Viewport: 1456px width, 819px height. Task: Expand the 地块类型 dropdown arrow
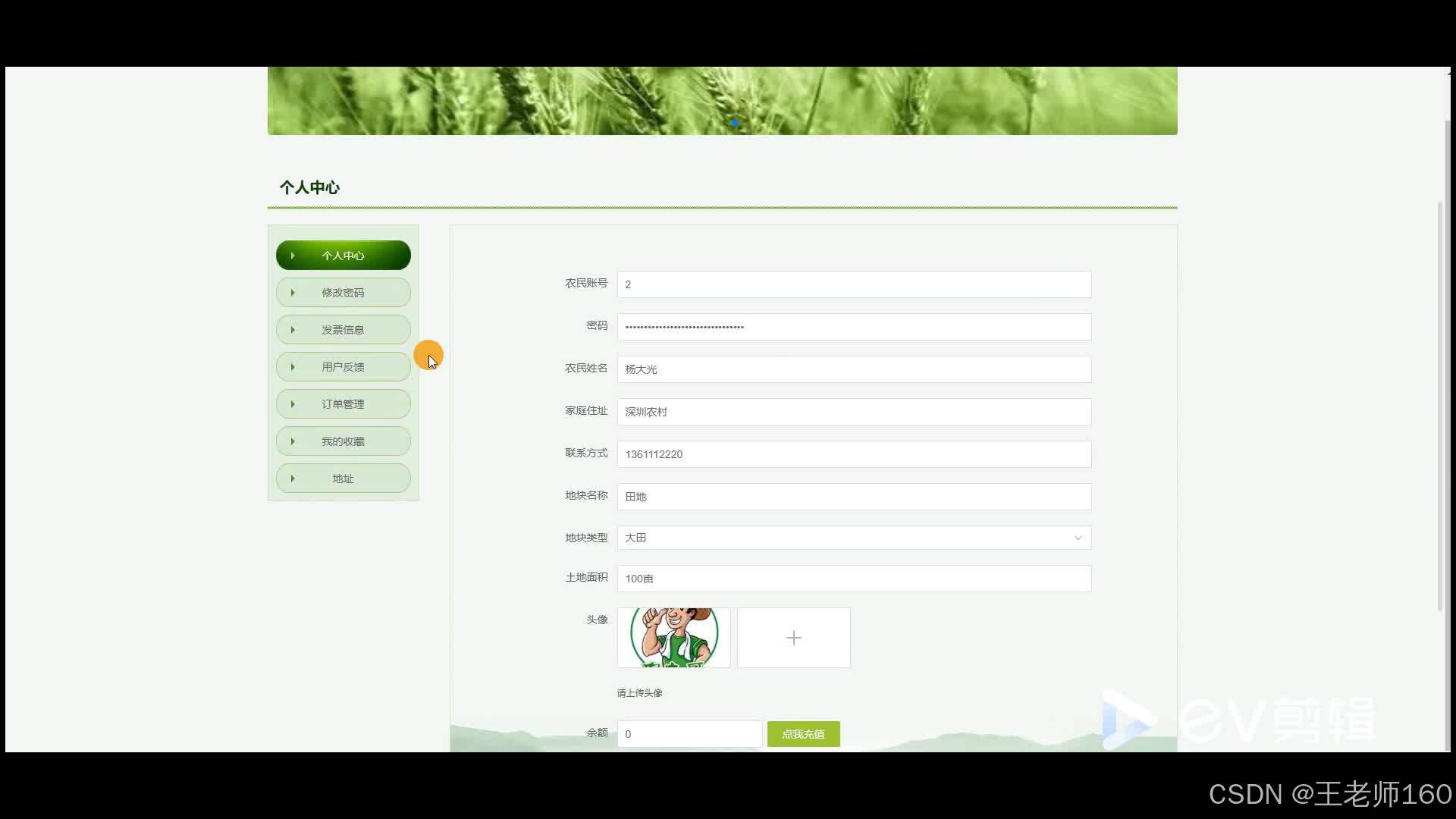pos(1078,538)
